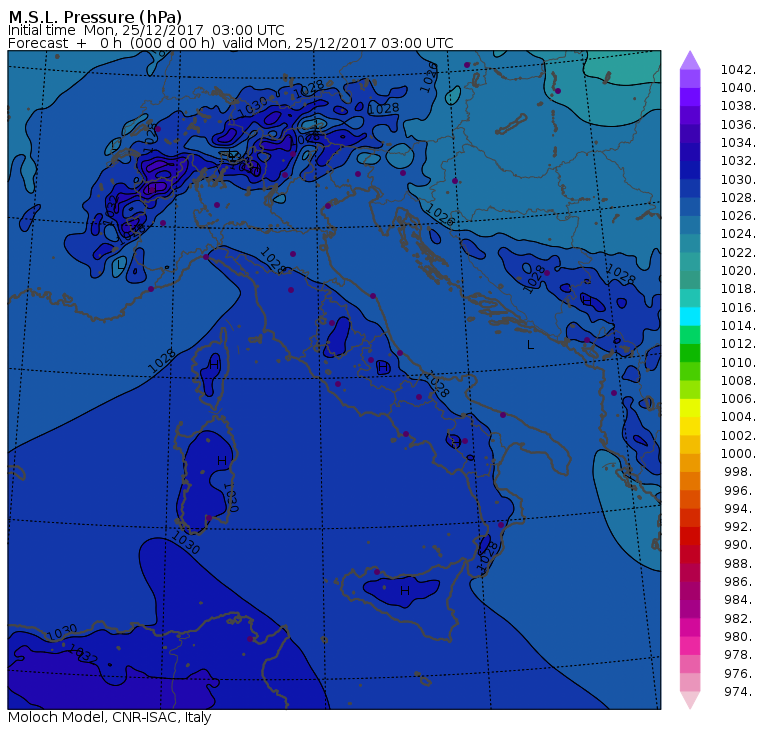The height and width of the screenshot is (731, 760).
Task: Click the legend label '1004.'
Action: tap(738, 417)
